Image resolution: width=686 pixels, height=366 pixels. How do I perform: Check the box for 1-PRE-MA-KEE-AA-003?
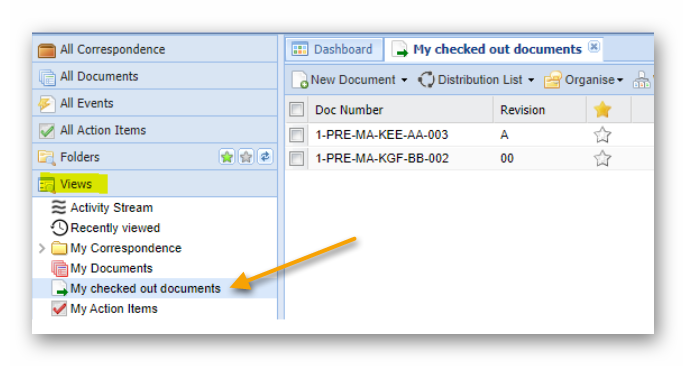297,135
